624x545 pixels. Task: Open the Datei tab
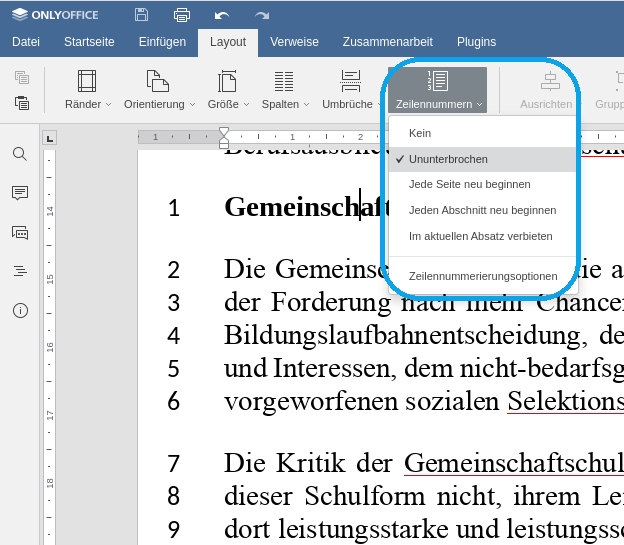click(x=26, y=42)
